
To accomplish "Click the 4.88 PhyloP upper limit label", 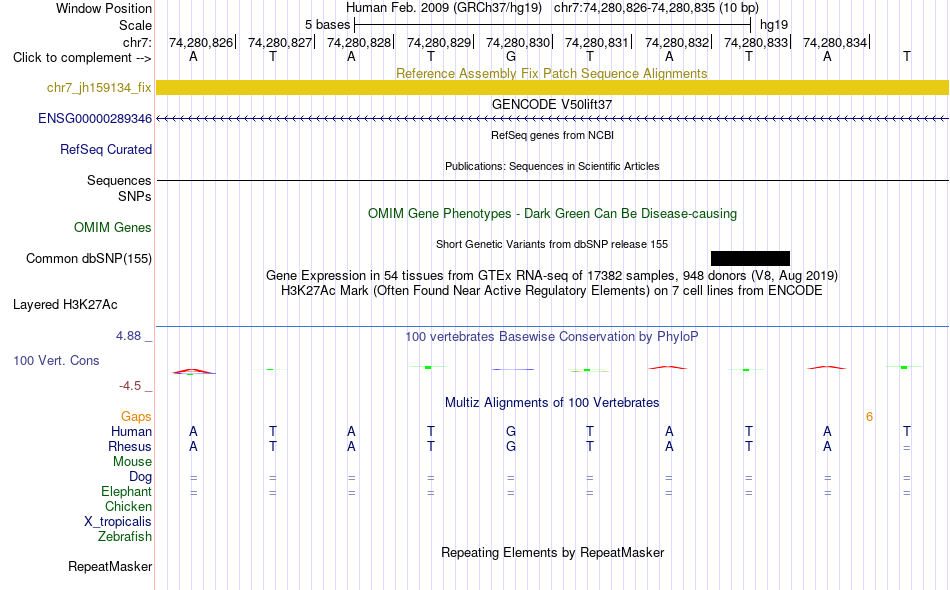I will click(x=128, y=336).
